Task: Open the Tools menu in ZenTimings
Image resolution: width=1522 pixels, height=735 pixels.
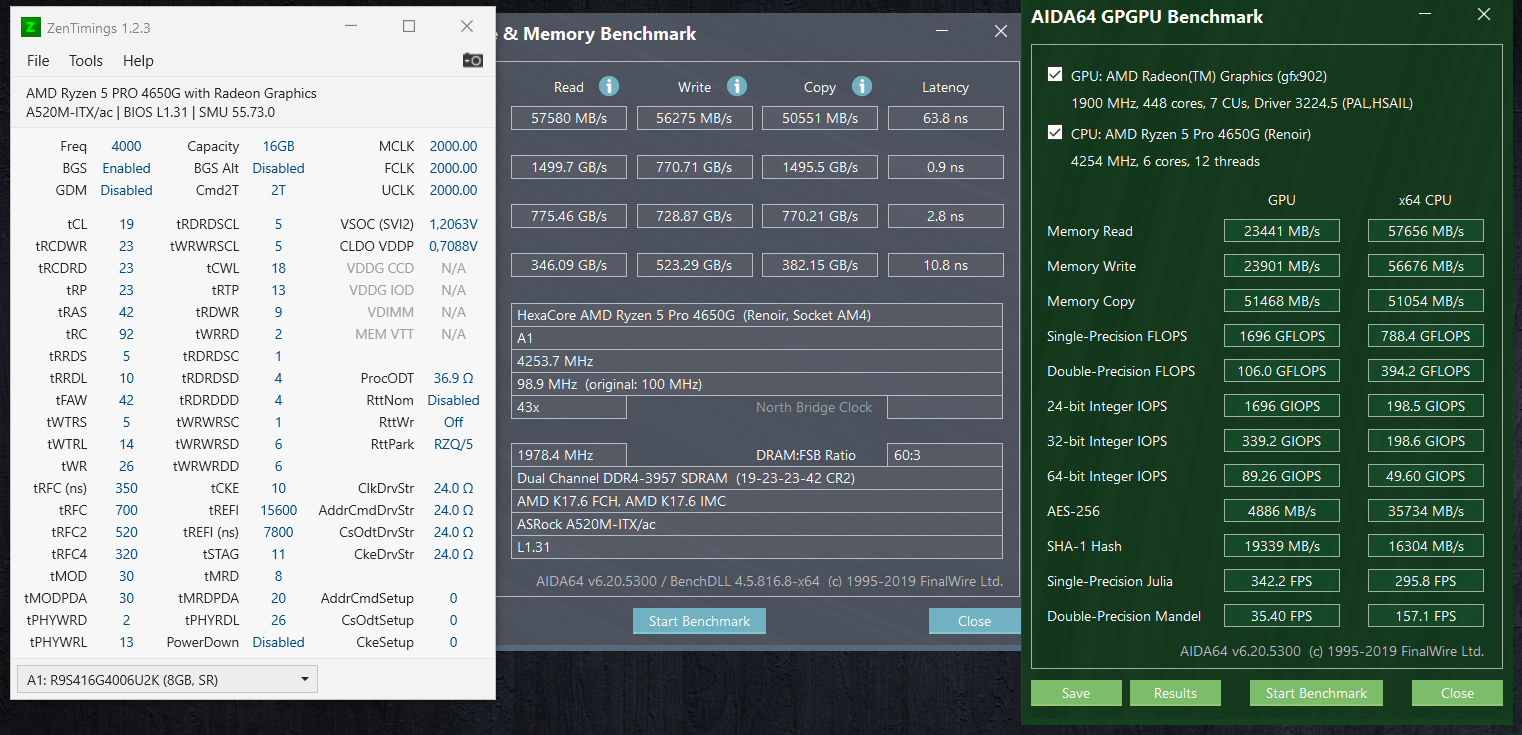Action: pos(86,61)
